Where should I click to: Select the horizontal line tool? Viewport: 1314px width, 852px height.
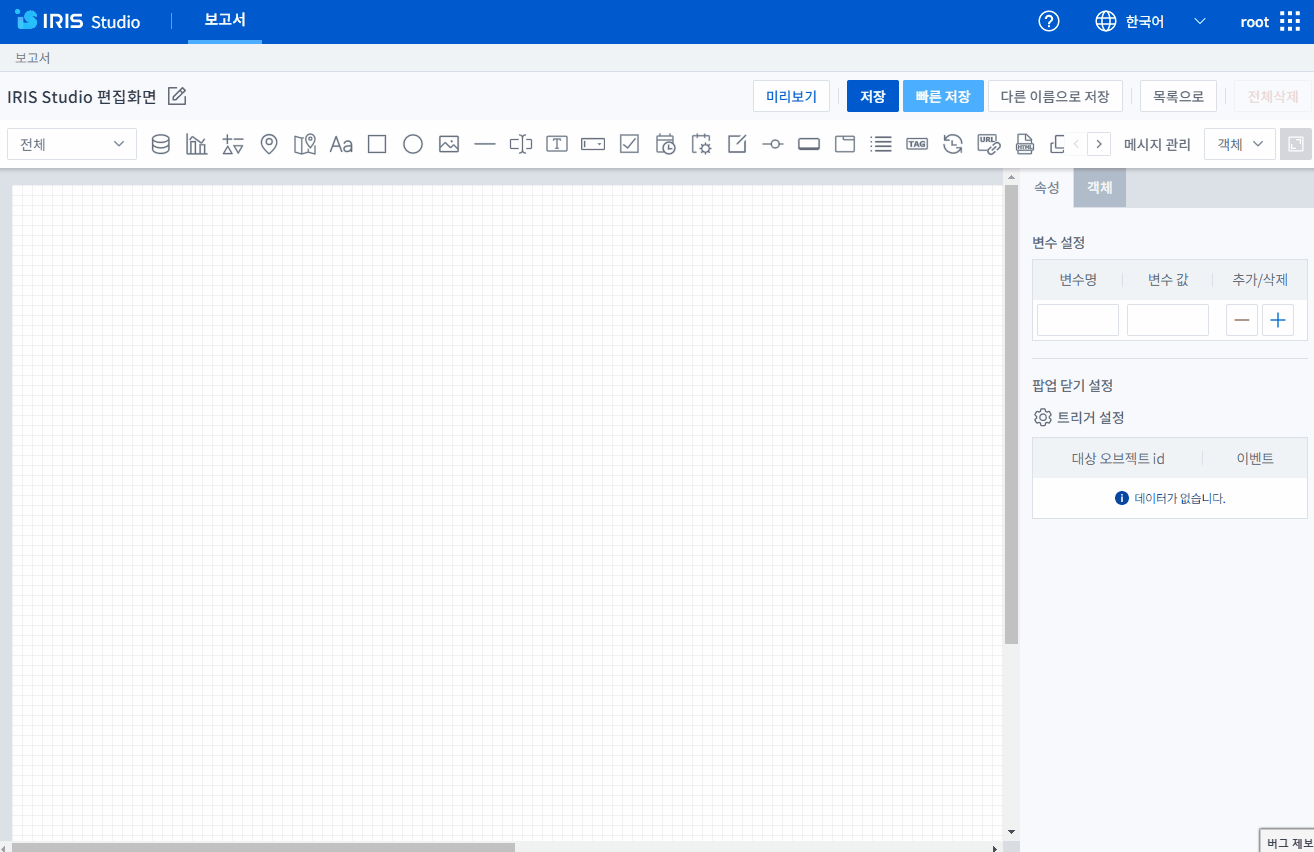coord(485,144)
